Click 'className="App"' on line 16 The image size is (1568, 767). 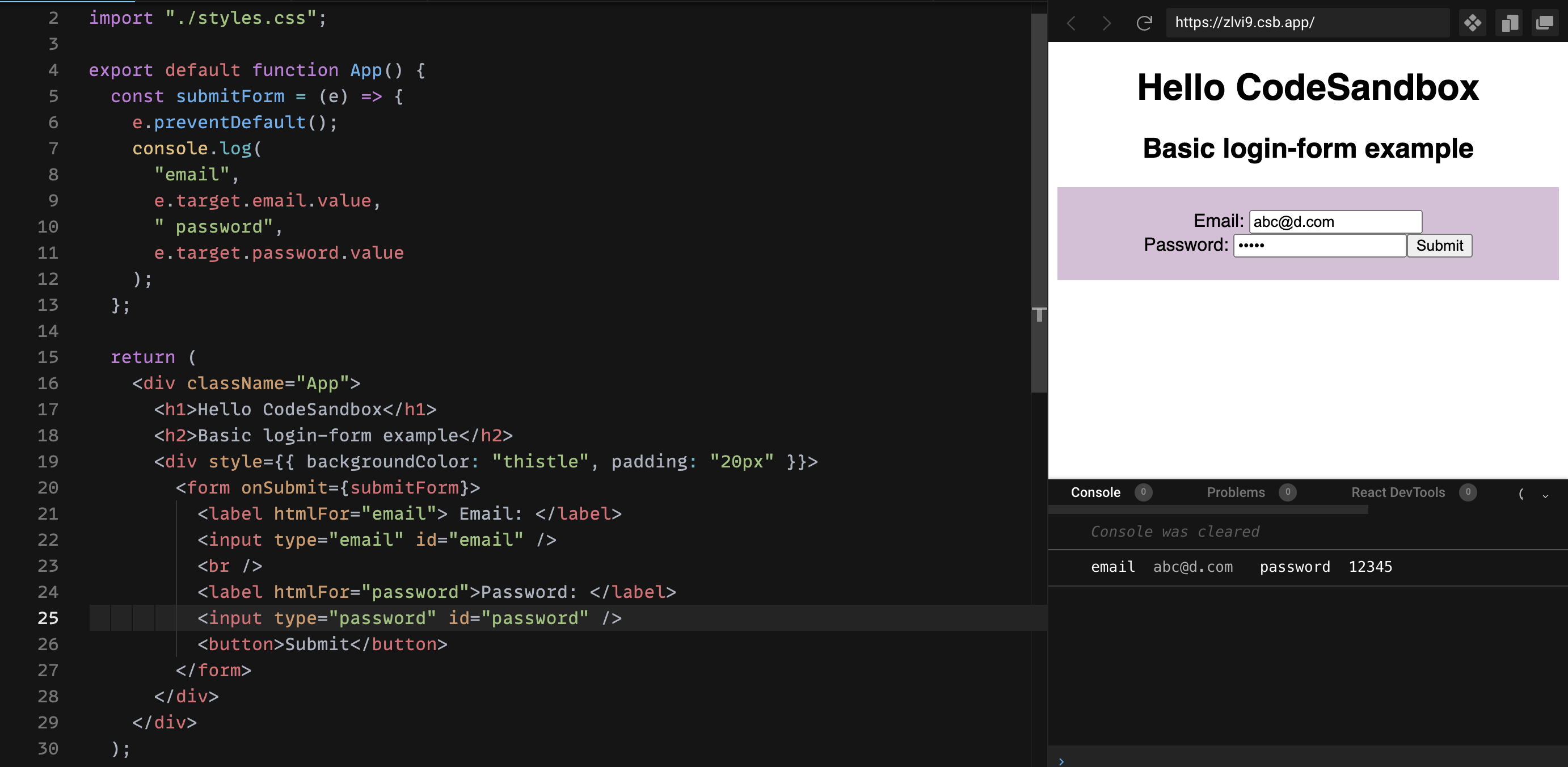[268, 383]
